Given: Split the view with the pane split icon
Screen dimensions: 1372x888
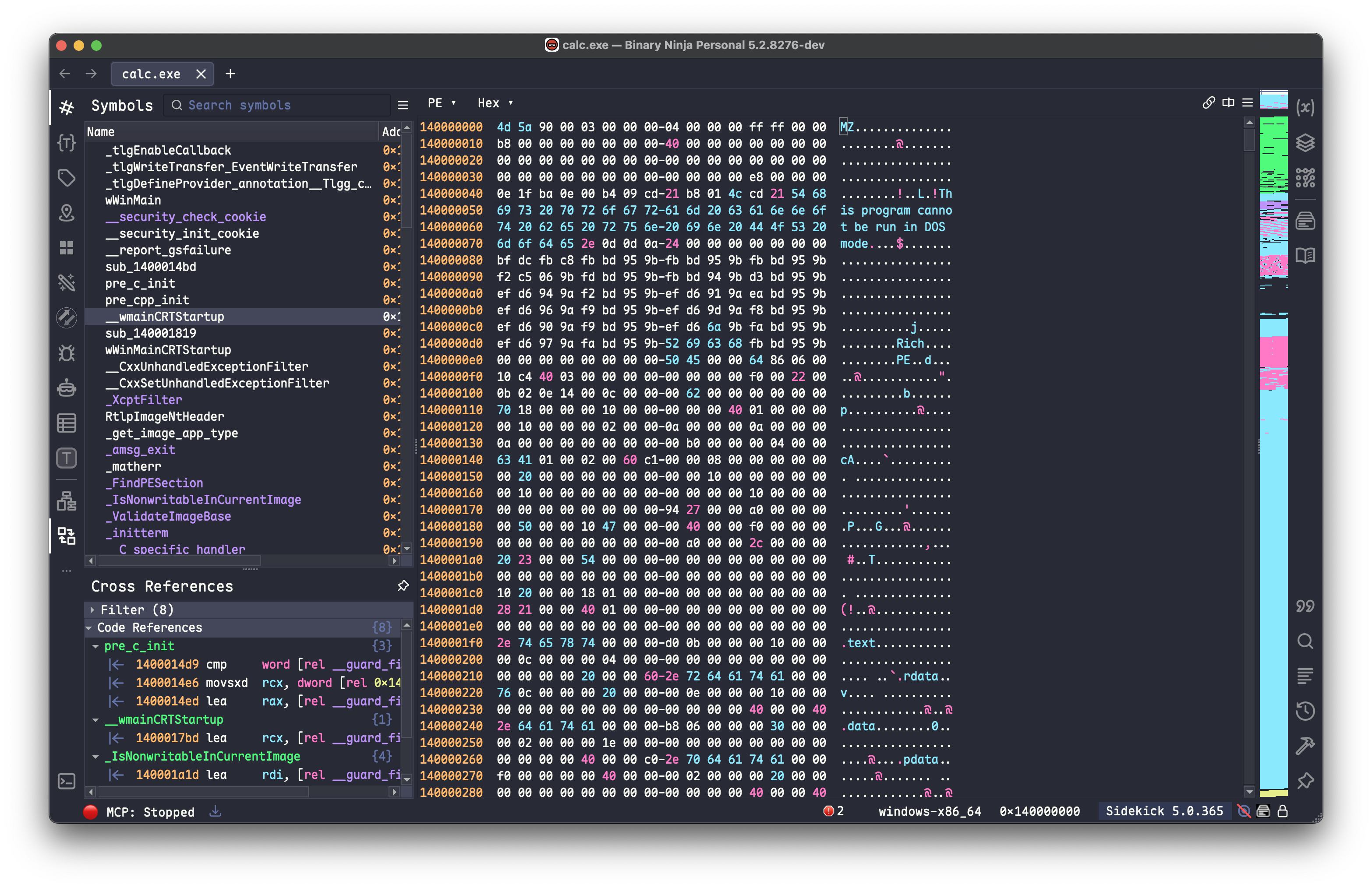Looking at the screenshot, I should (1228, 102).
